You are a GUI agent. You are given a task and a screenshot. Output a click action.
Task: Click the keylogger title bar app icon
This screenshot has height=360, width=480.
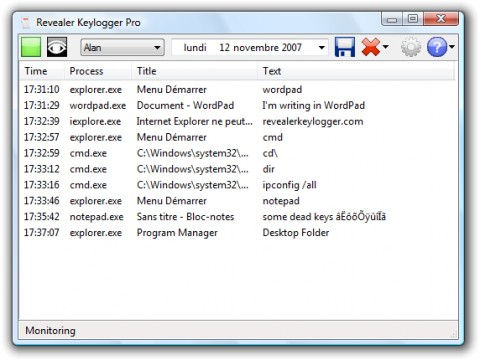click(25, 23)
